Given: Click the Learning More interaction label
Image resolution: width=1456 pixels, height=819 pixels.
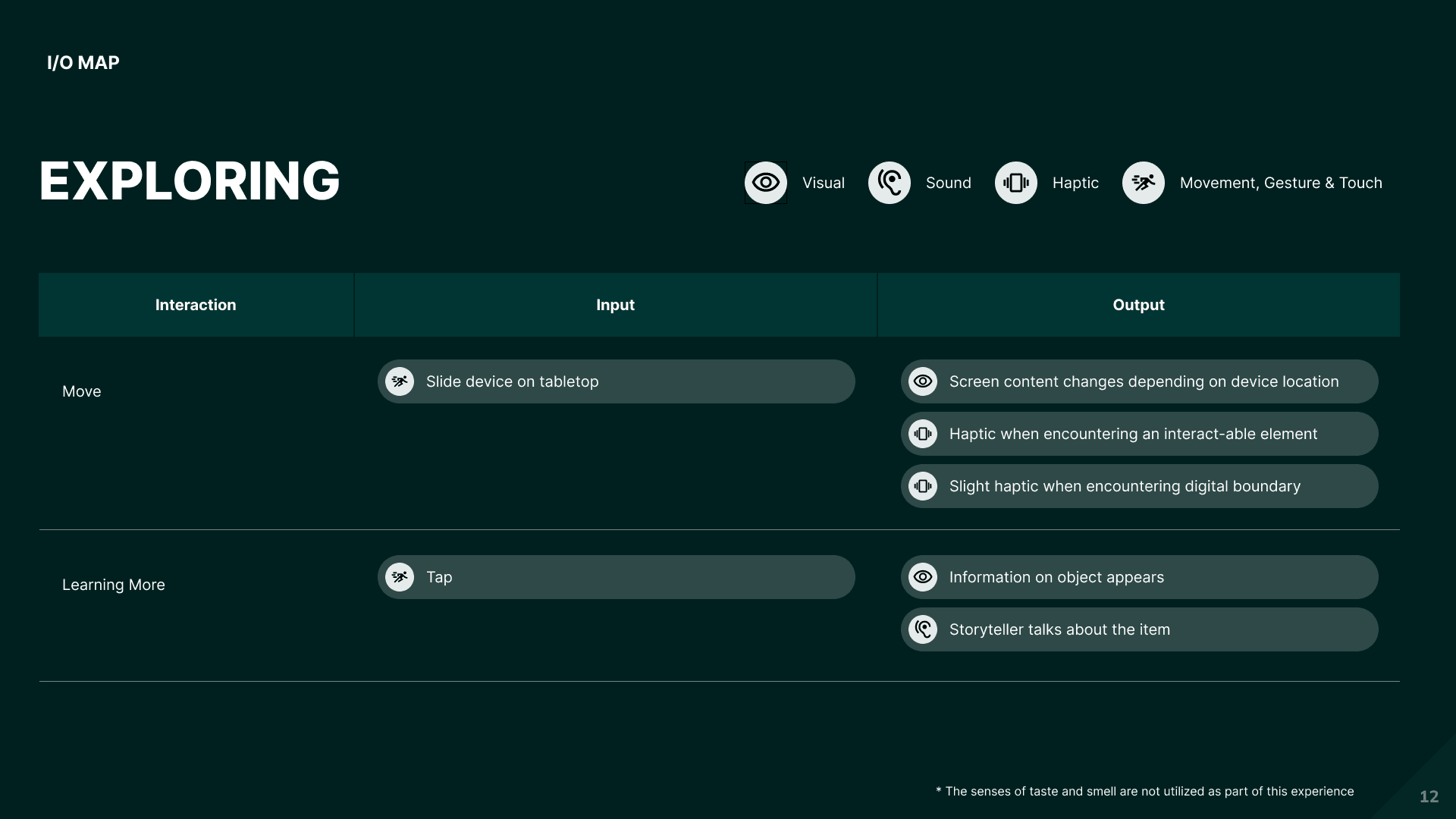Looking at the screenshot, I should point(114,585).
